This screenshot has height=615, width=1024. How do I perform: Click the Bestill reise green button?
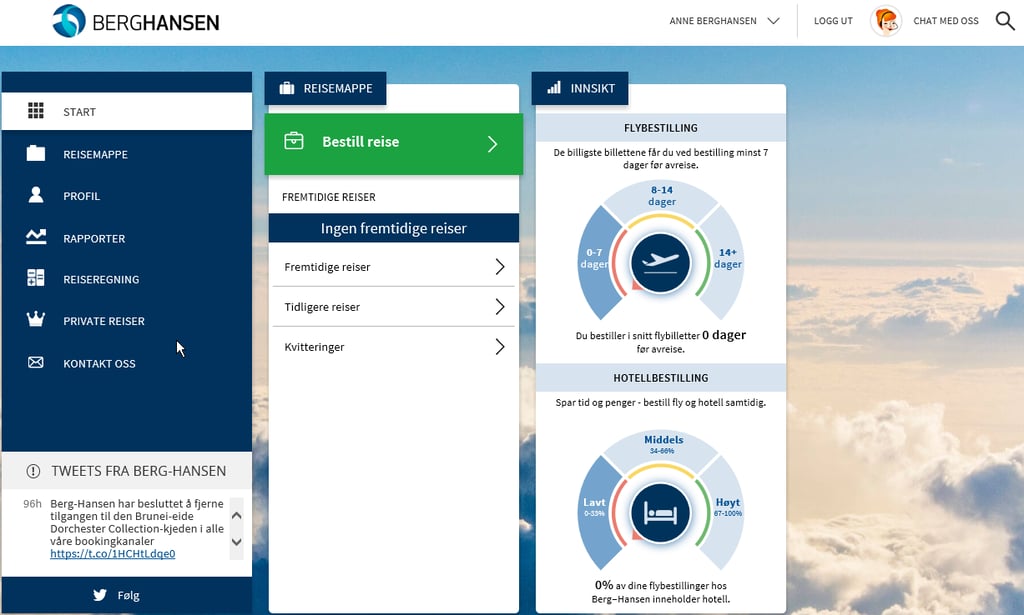tap(394, 144)
